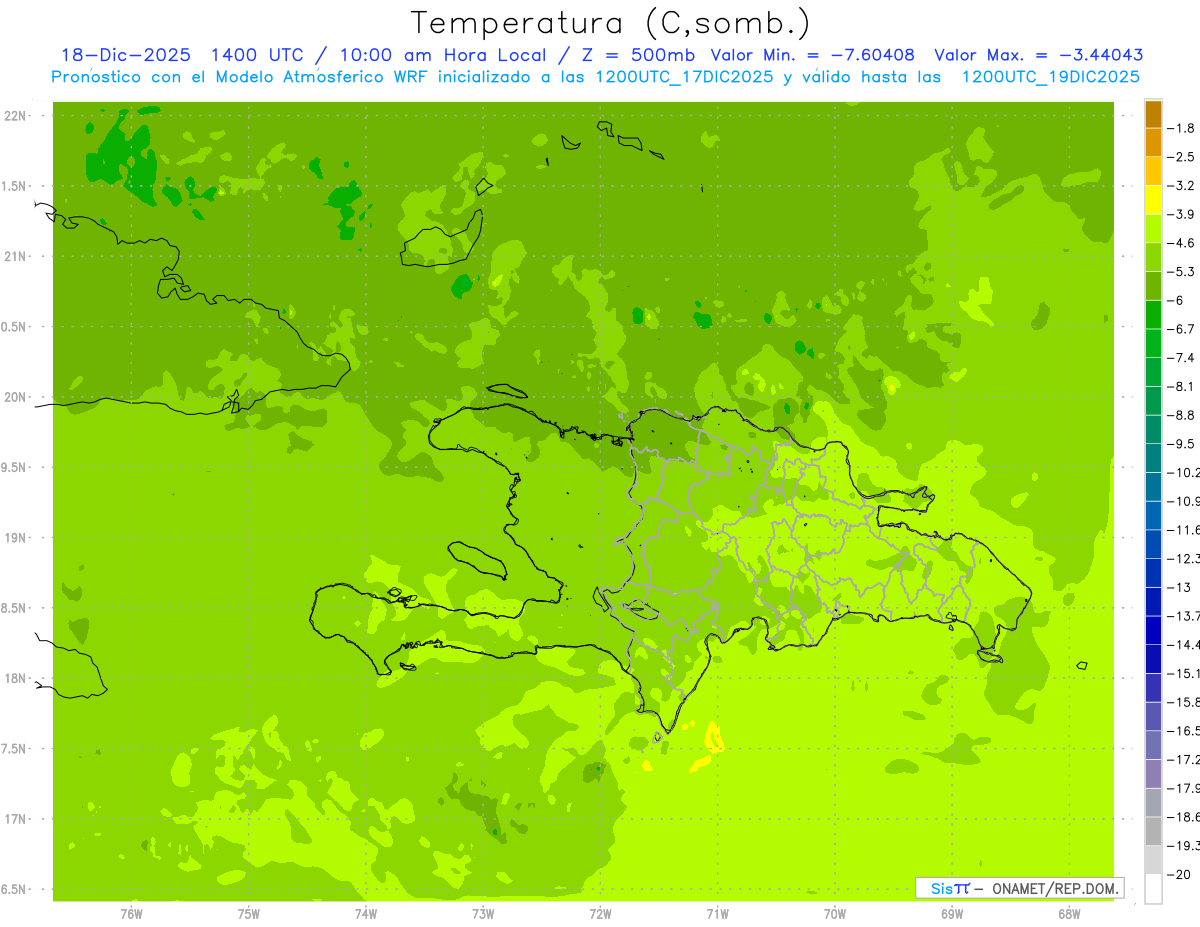Viewport: 1200px width, 927px height.
Task: Click the '-8.8' colorbar value
Action: click(1181, 415)
